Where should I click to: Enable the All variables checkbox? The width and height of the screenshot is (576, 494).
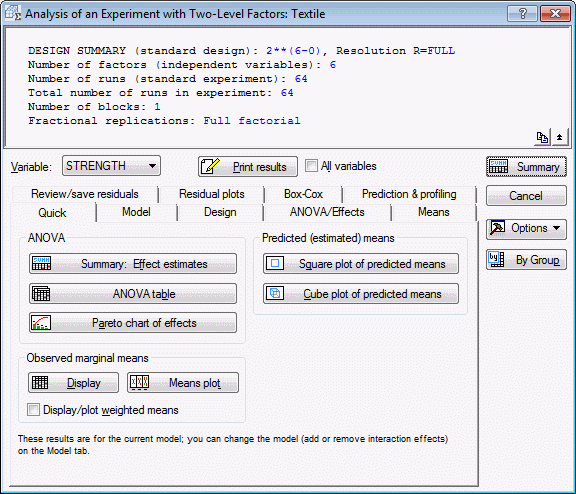coord(311,166)
